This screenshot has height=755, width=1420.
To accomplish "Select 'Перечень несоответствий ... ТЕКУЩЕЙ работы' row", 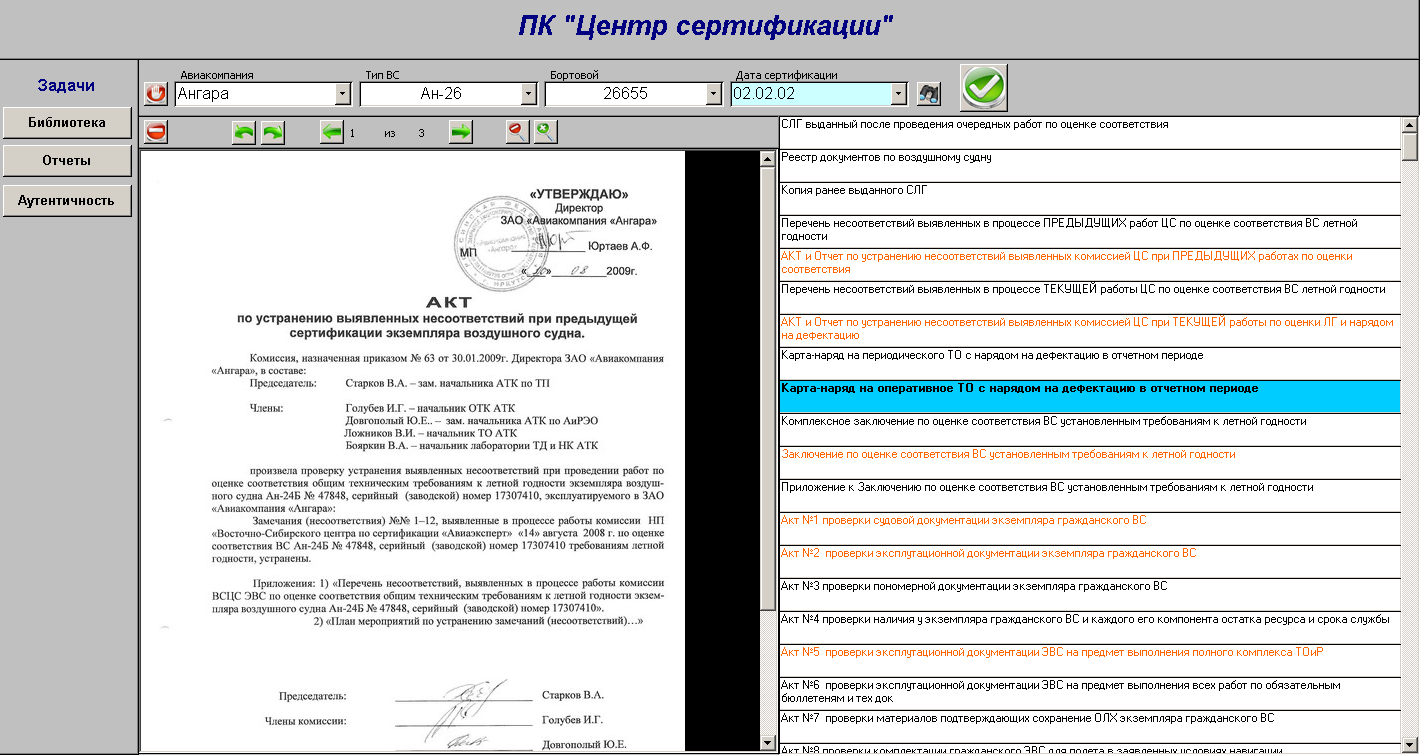I will [1089, 298].
